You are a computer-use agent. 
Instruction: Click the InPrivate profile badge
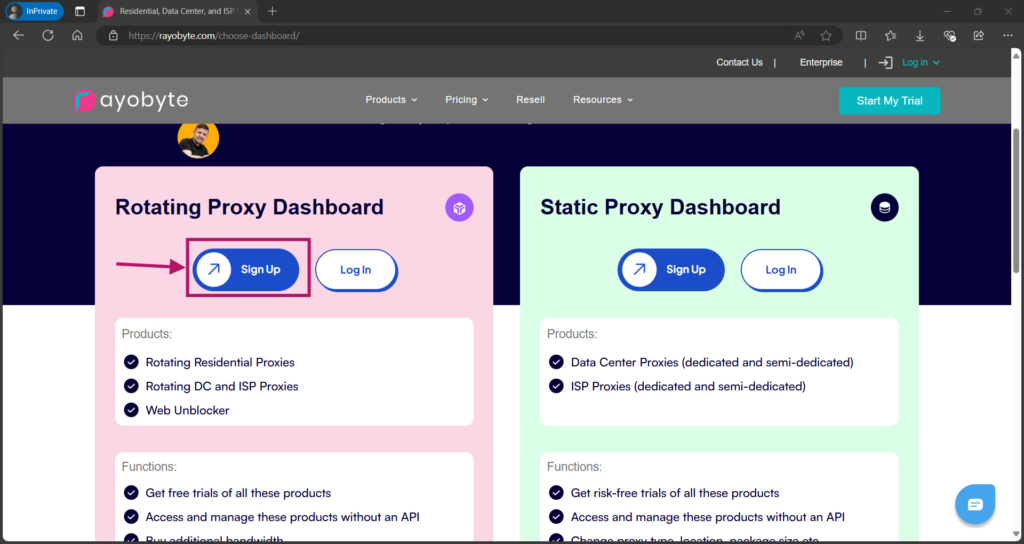35,11
